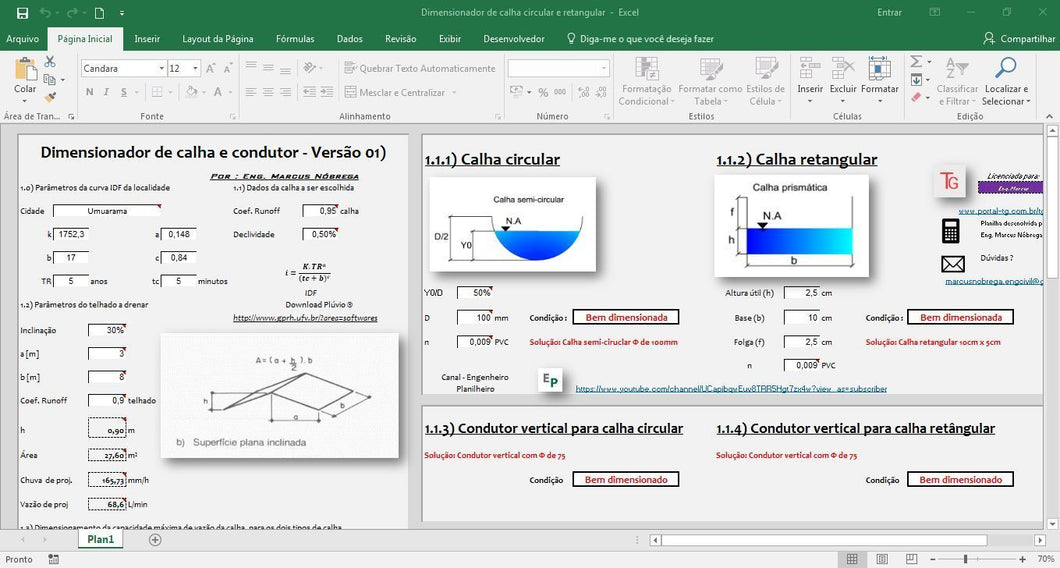Align text to the top
The width and height of the screenshot is (1060, 568).
(x=251, y=67)
